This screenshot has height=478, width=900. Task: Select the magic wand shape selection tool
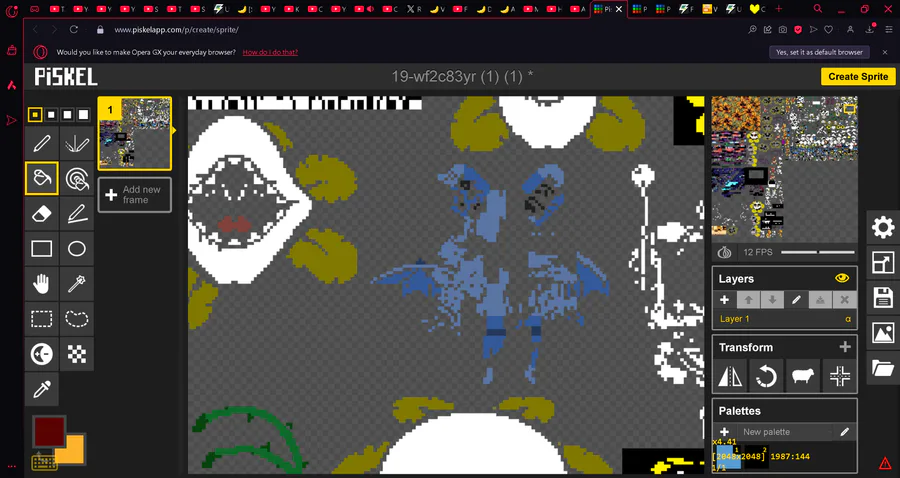point(76,283)
